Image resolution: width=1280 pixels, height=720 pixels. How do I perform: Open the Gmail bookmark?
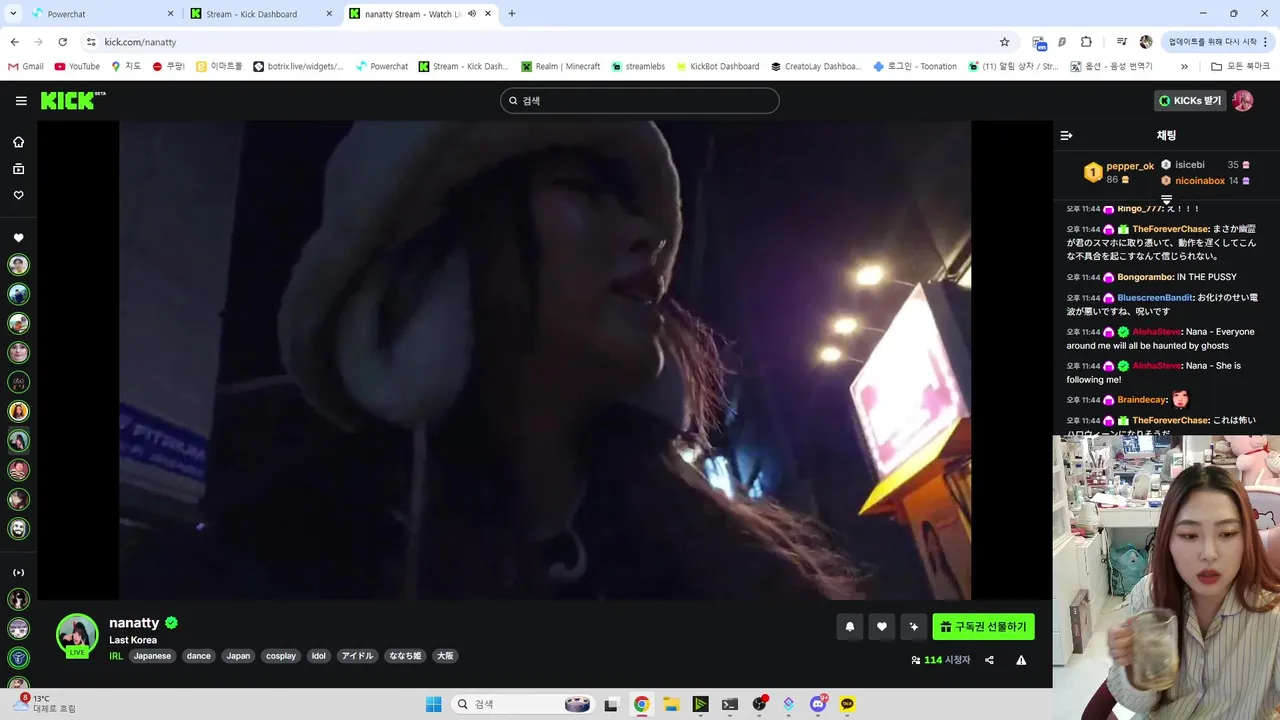click(x=25, y=67)
